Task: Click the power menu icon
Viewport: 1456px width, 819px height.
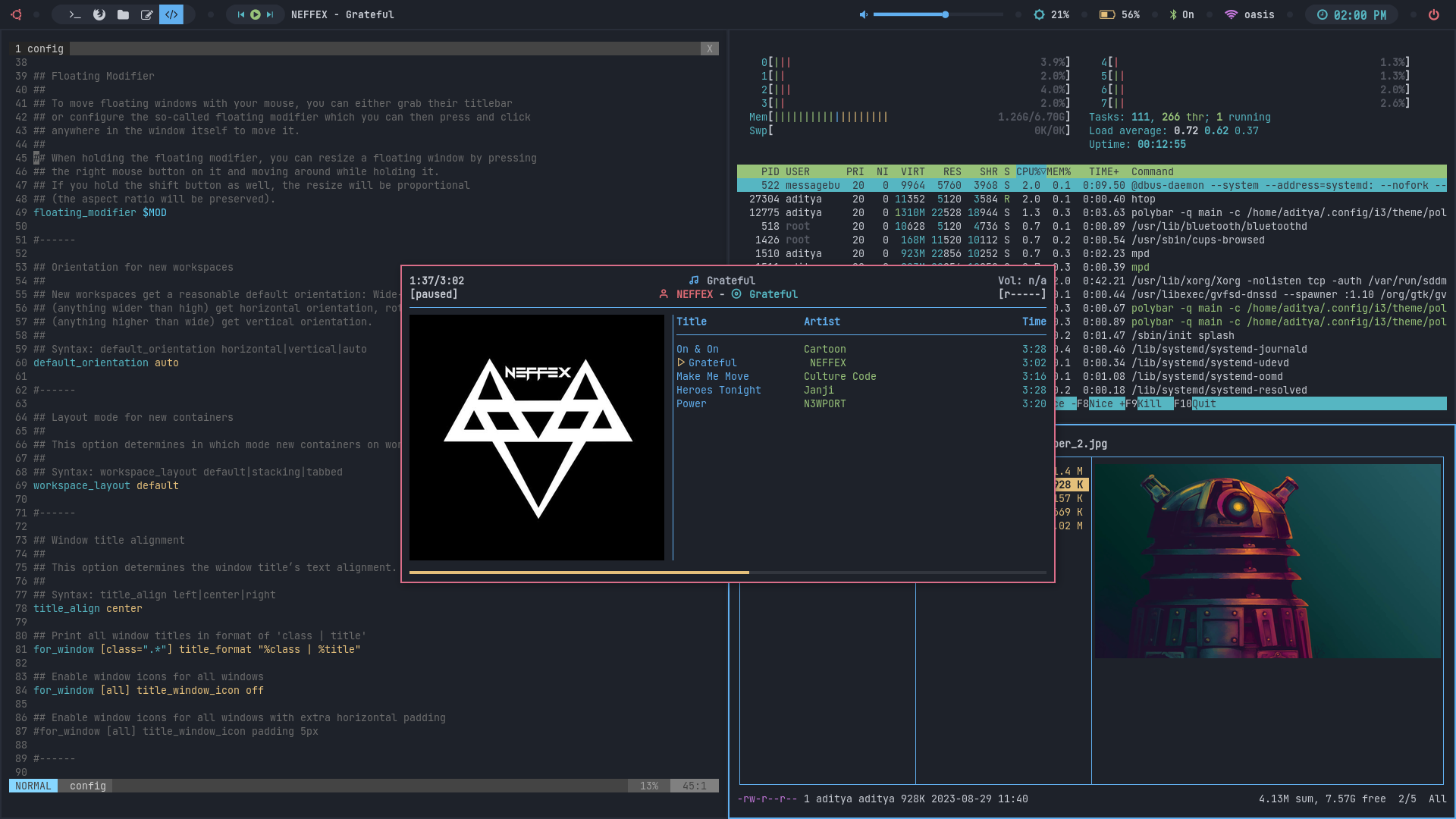Action: point(1433,14)
